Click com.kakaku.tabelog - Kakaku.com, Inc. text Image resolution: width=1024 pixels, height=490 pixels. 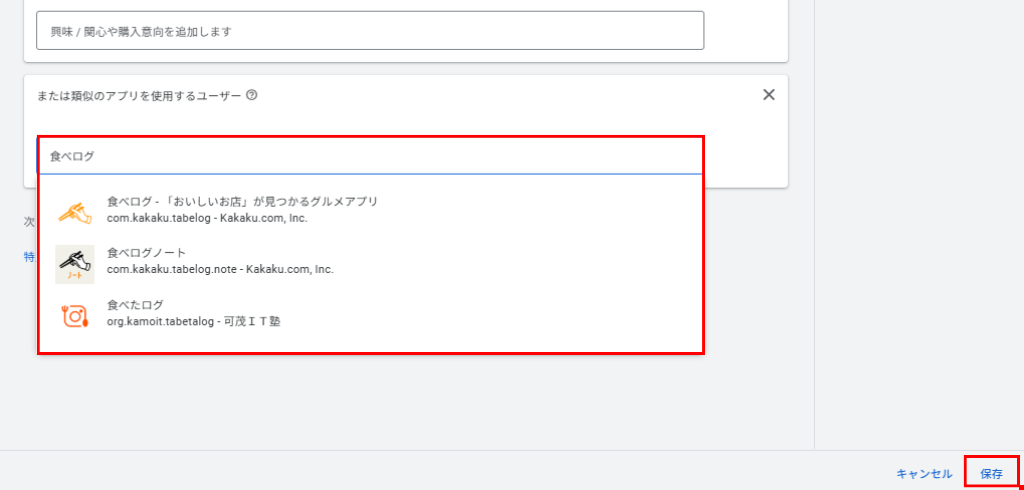tap(207, 218)
